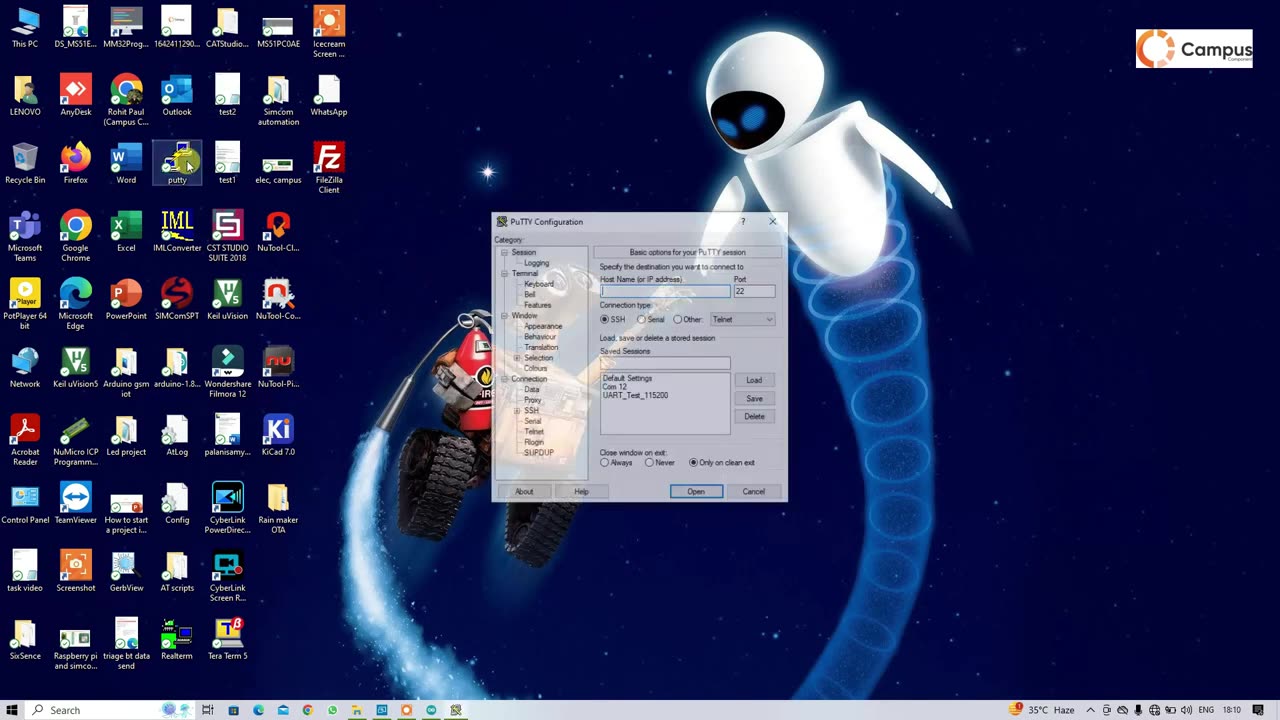Launch the Firefox desktop shortcut
The width and height of the screenshot is (1280, 720).
[x=76, y=163]
